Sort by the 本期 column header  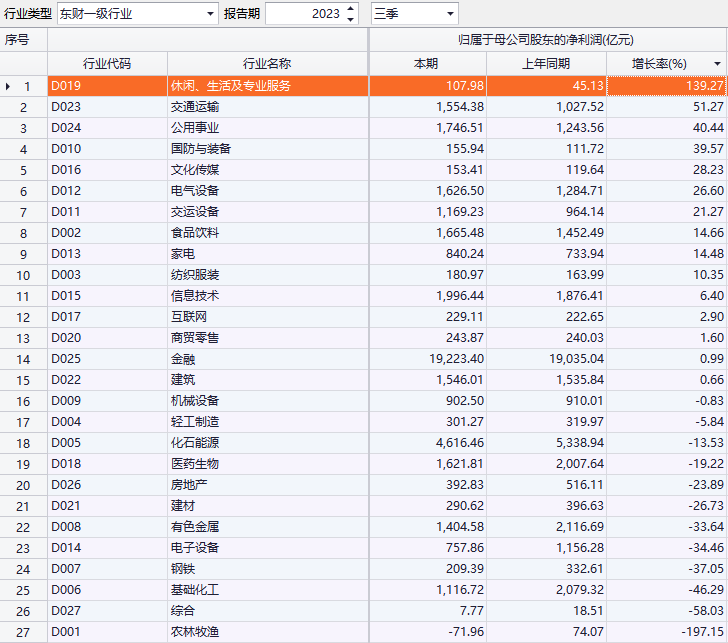pos(427,64)
